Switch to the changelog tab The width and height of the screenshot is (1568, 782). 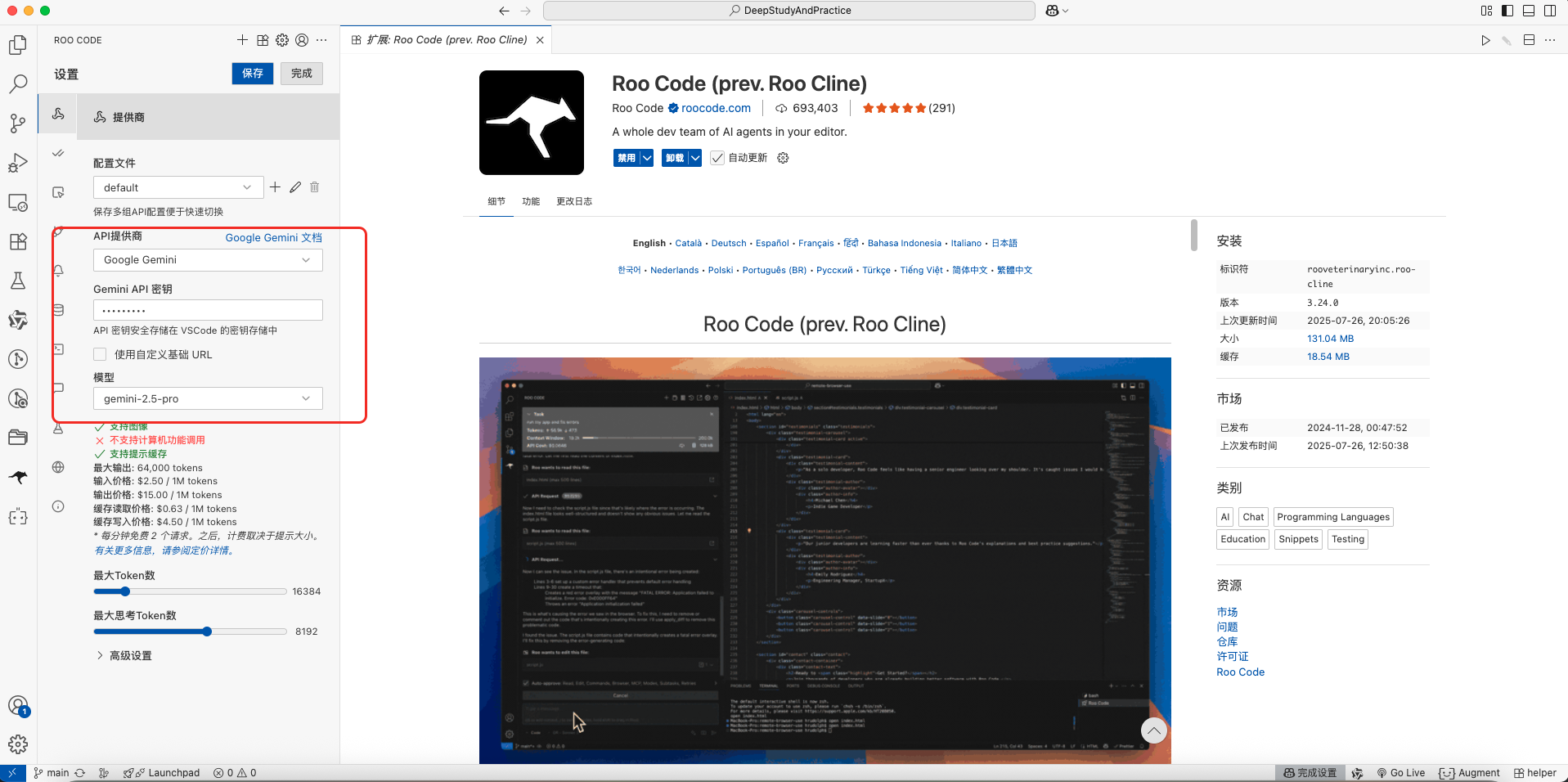tap(574, 201)
